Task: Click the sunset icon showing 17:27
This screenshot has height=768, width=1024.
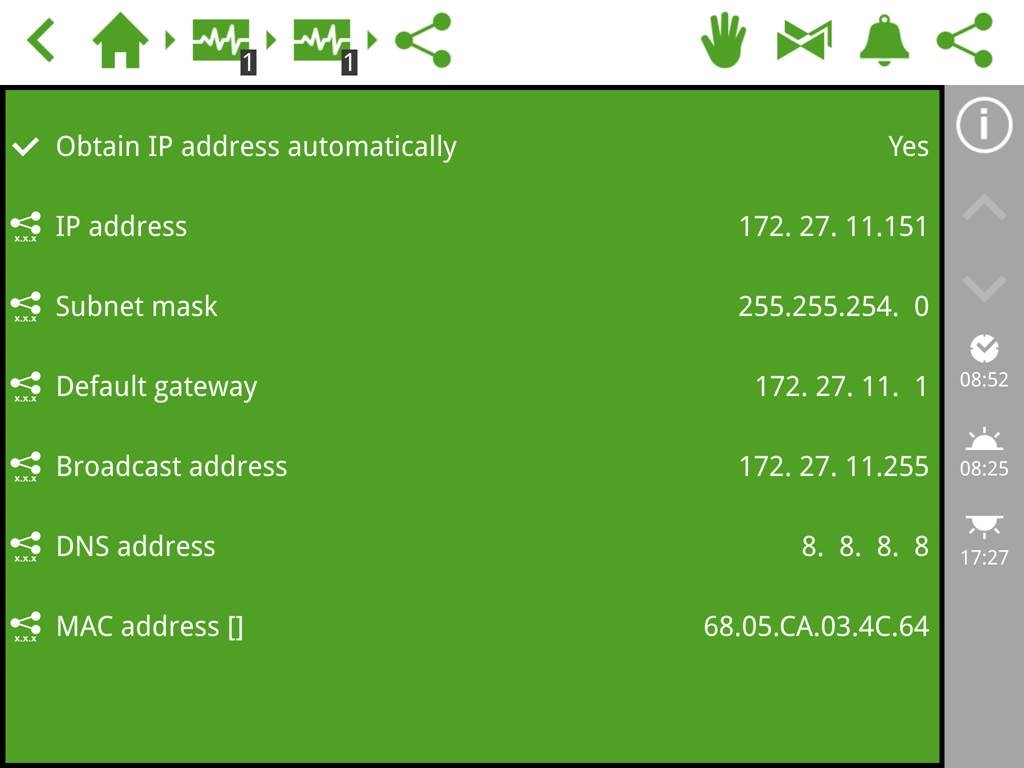Action: pyautogui.click(x=984, y=541)
